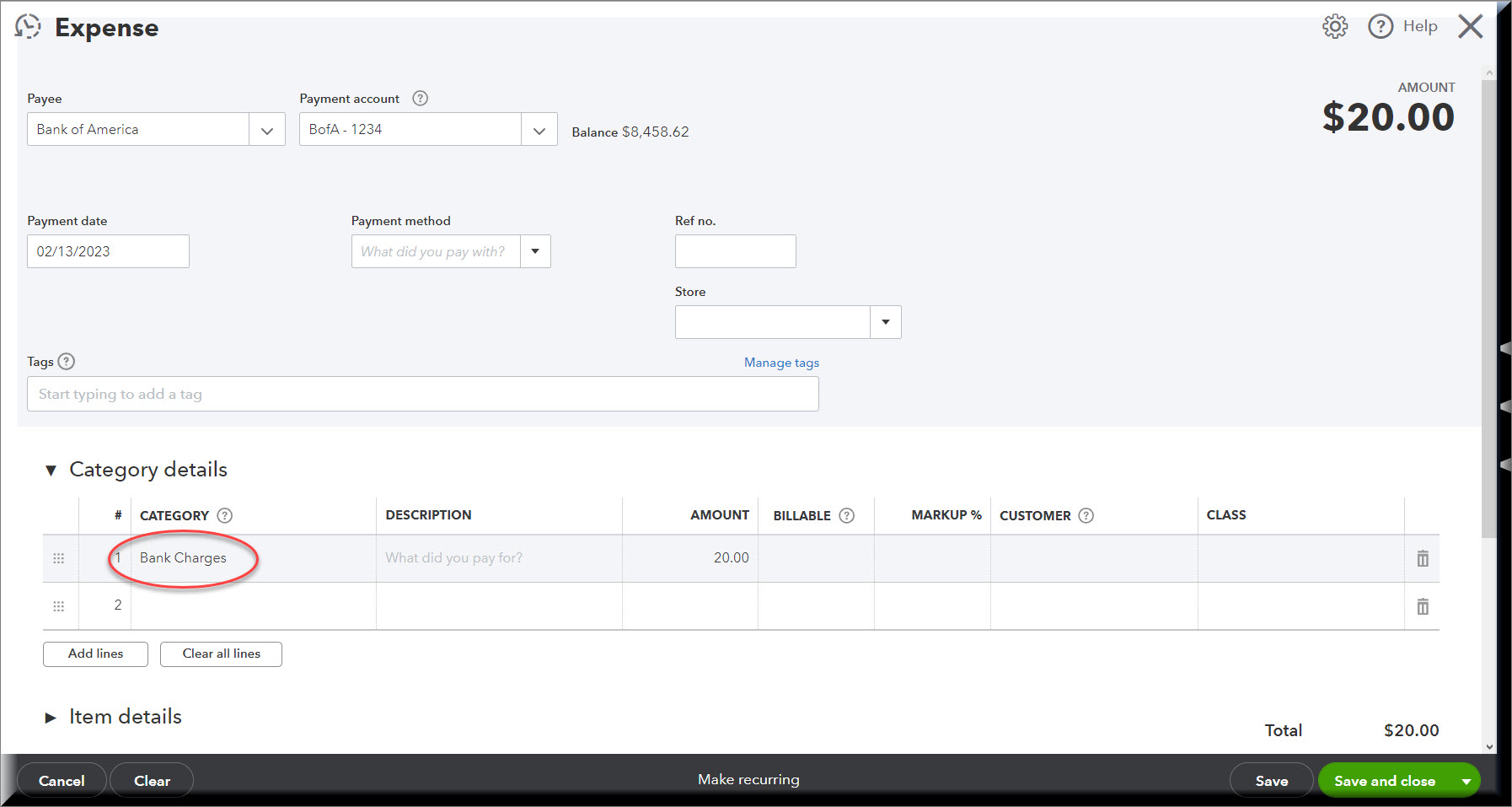1512x807 pixels.
Task: Click the Clear button in the footer
Action: pos(152,781)
